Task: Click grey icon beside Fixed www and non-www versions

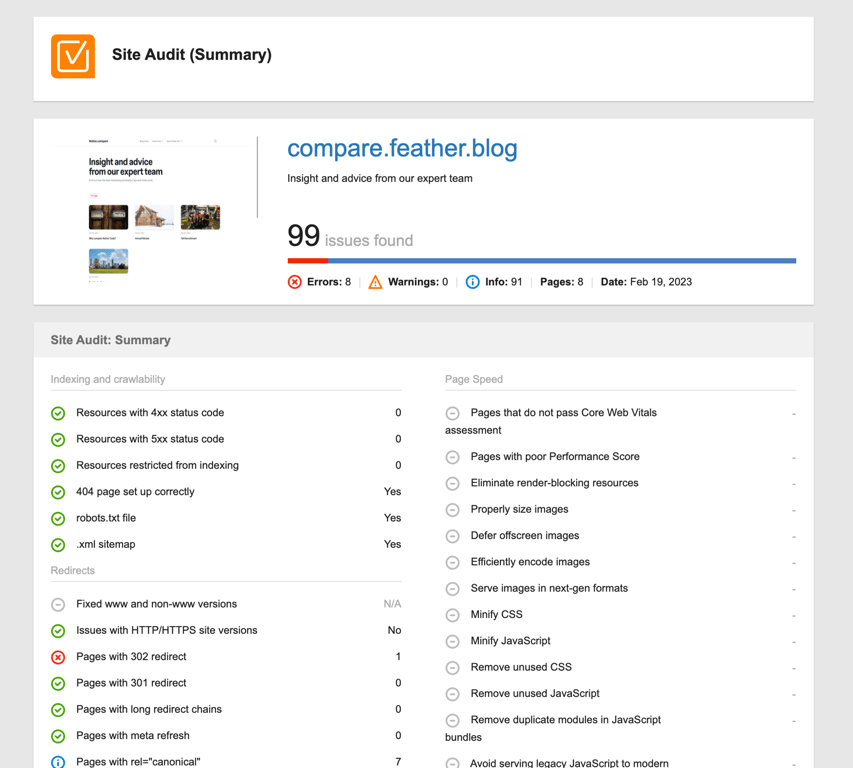Action: tap(58, 605)
